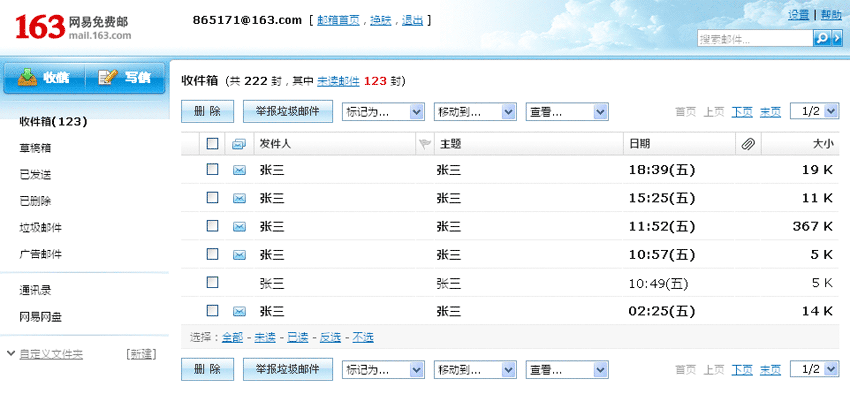Click the bottom 下页 link
This screenshot has height=394, width=850.
click(x=742, y=370)
